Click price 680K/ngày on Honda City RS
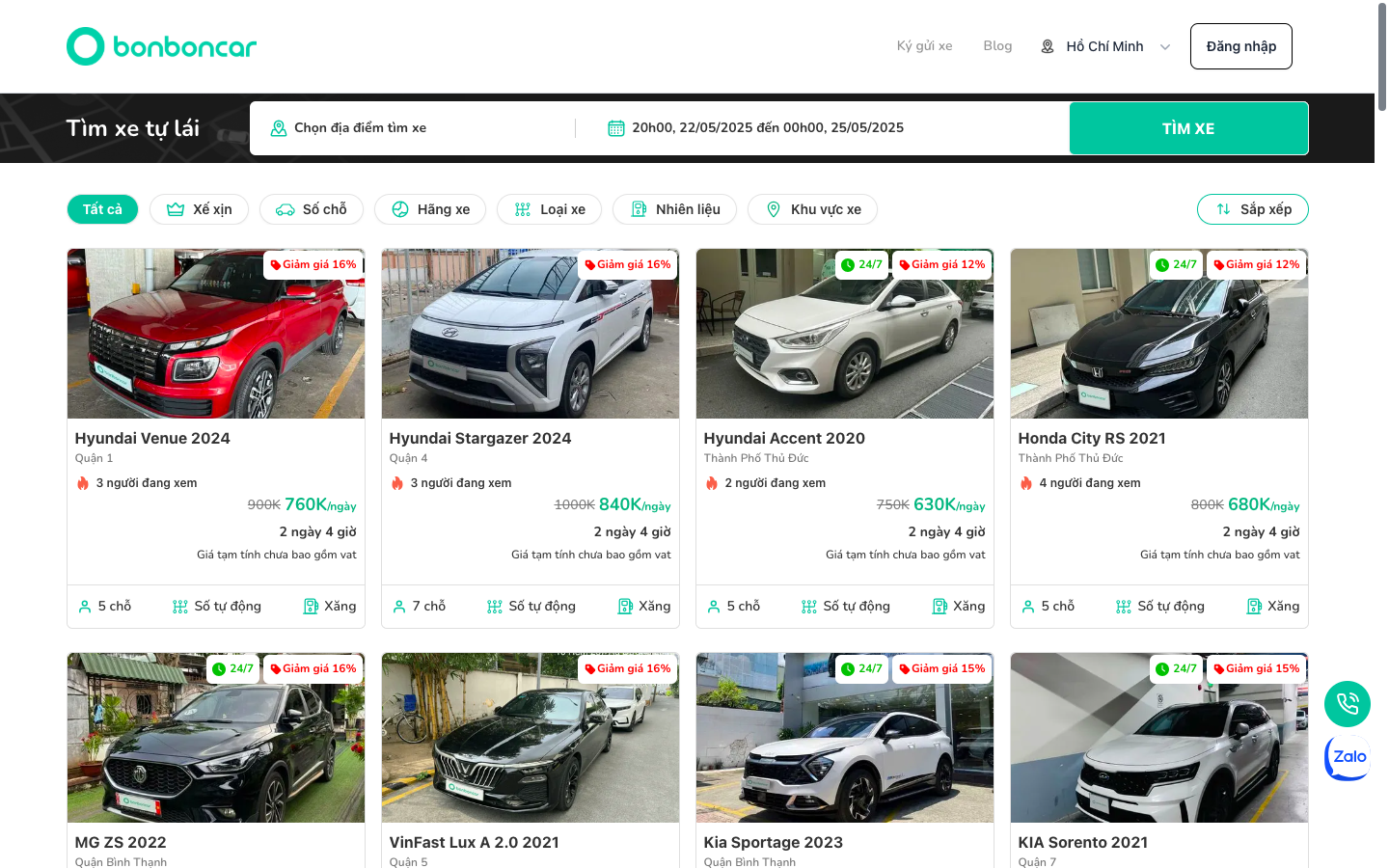 click(x=1264, y=504)
